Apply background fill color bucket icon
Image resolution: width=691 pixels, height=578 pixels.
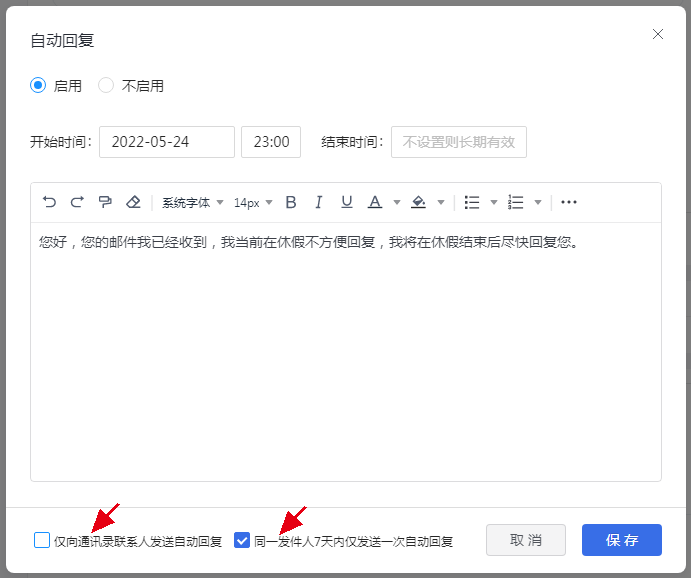pos(418,202)
